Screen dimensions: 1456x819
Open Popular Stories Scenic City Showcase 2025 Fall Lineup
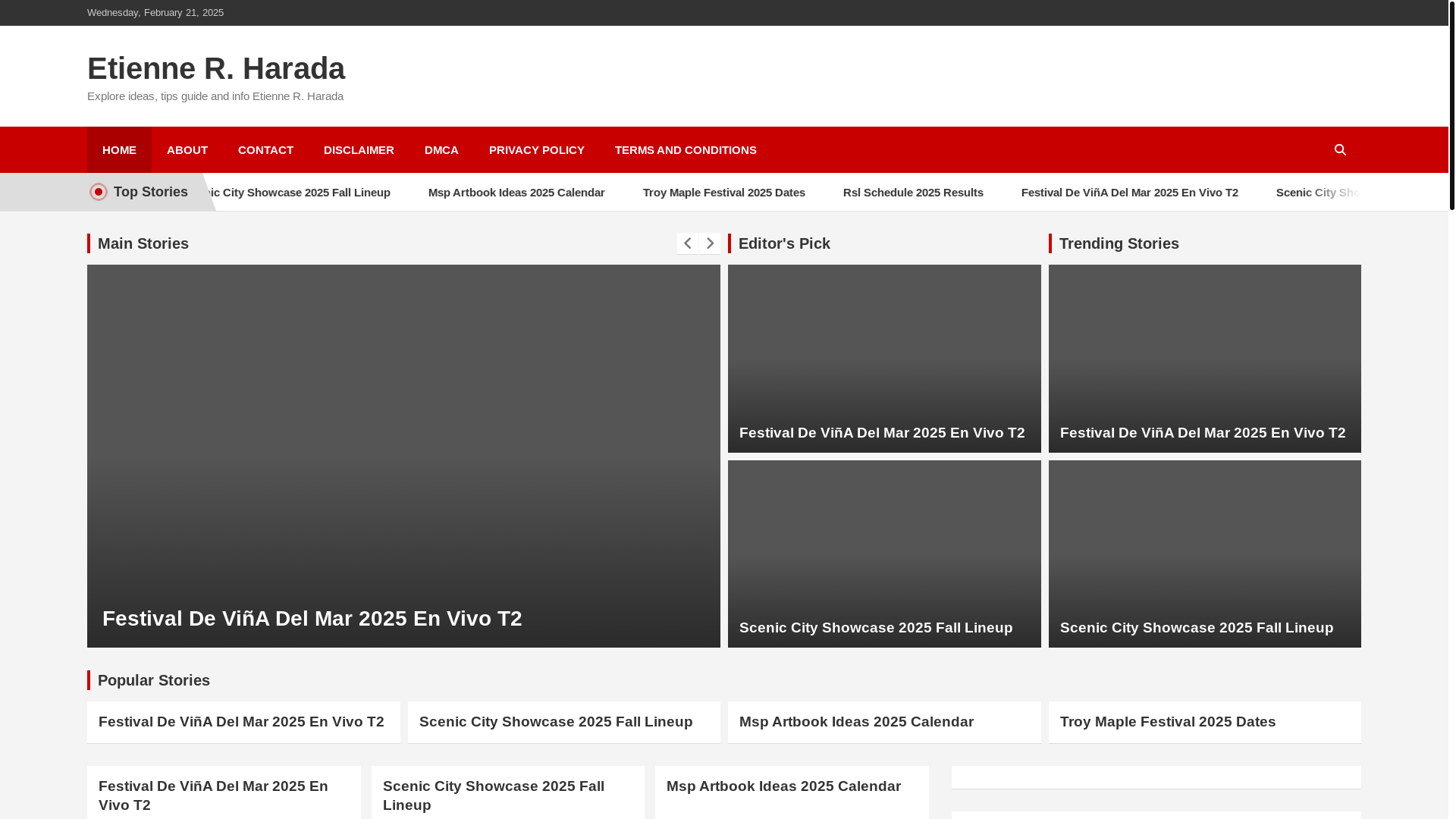point(556,722)
